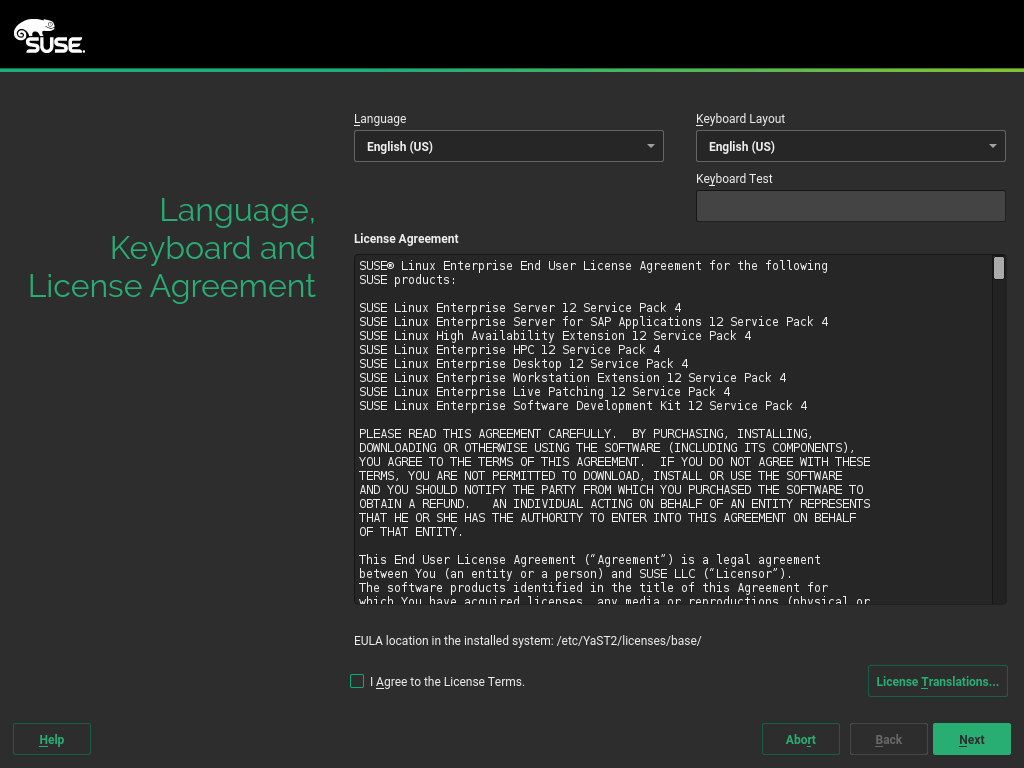Open the Language dropdown showing English (US)
Screen dimensions: 1024x768
coord(500,146)
